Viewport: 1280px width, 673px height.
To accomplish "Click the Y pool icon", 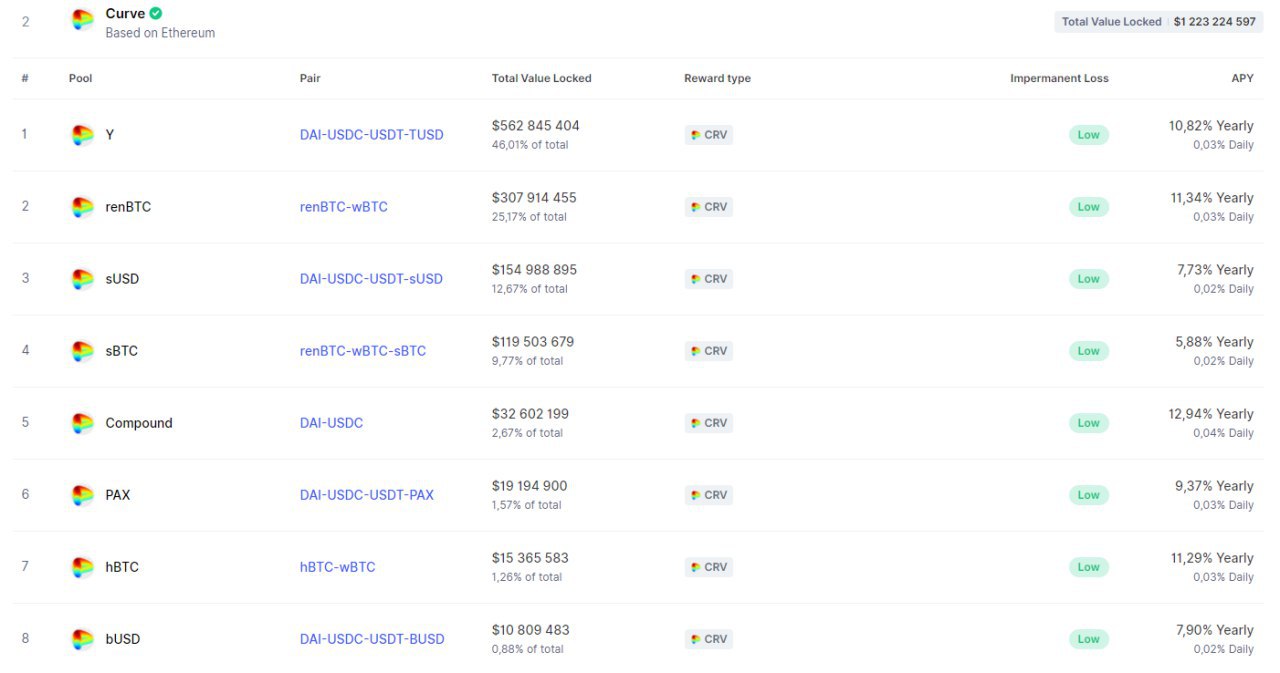I will coord(82,135).
